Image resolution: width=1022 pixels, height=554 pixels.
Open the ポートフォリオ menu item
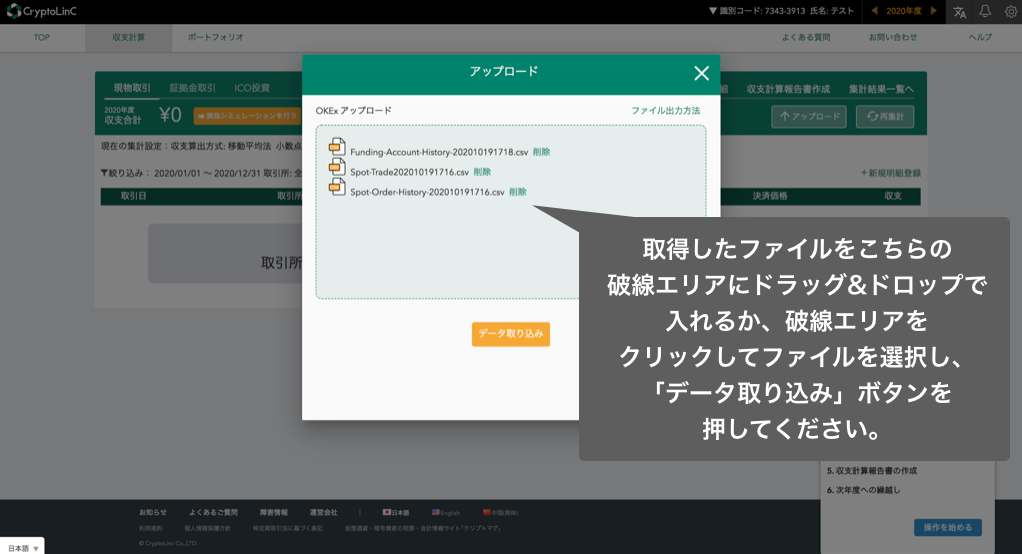click(x=216, y=38)
